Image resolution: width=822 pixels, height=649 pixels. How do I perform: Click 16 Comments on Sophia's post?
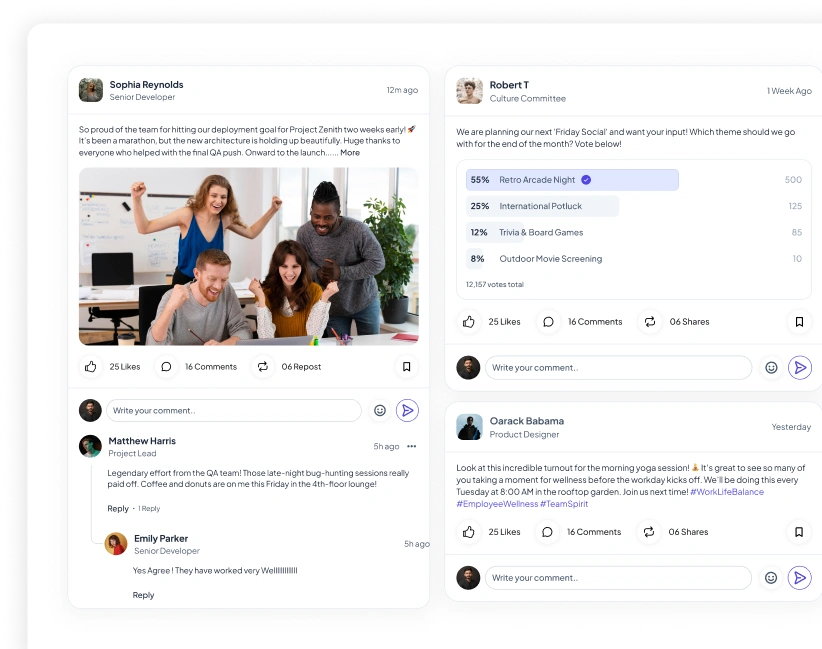211,366
